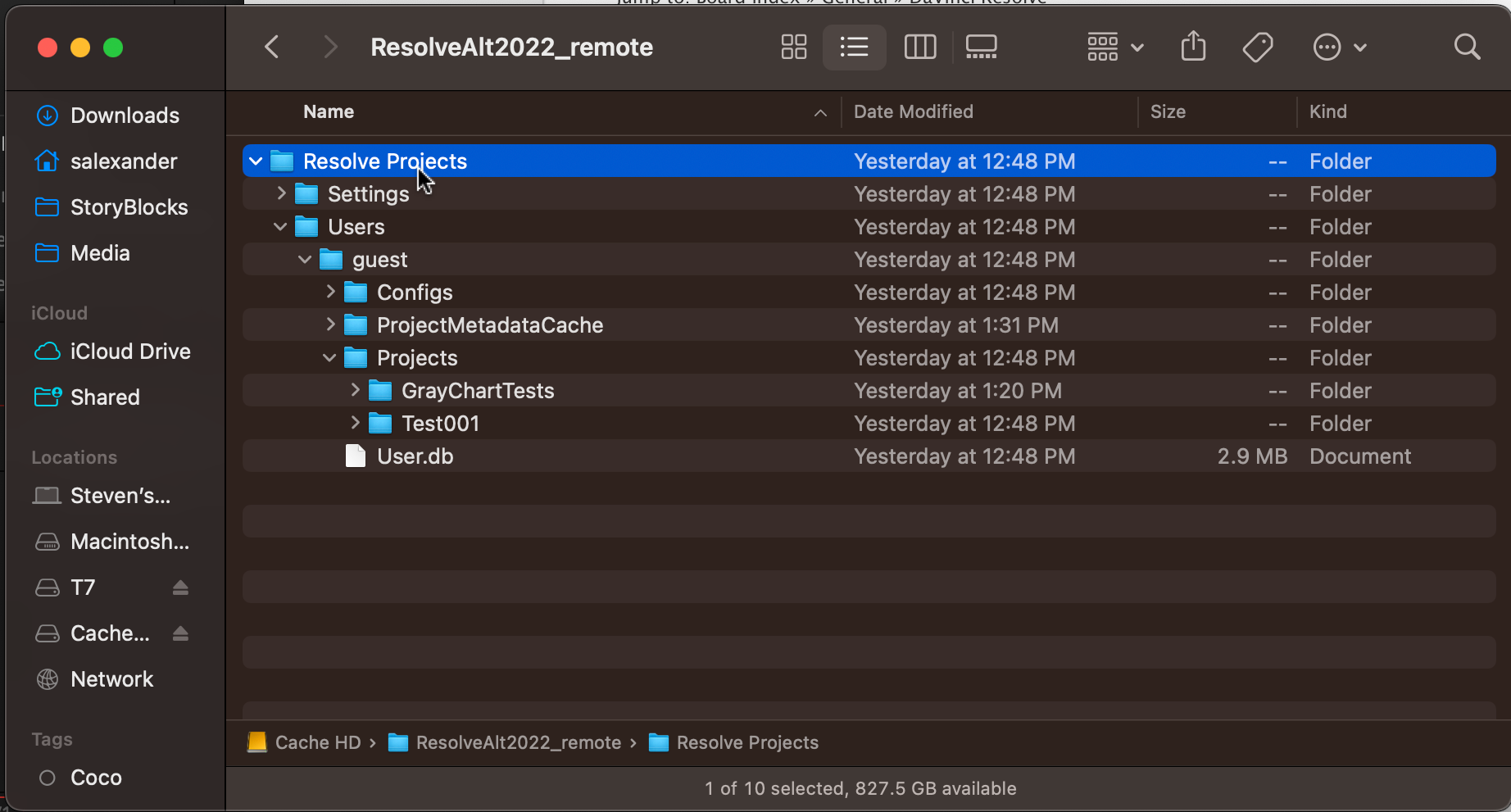The width and height of the screenshot is (1511, 812).
Task: Click the Search magnifier icon
Action: click(x=1467, y=47)
